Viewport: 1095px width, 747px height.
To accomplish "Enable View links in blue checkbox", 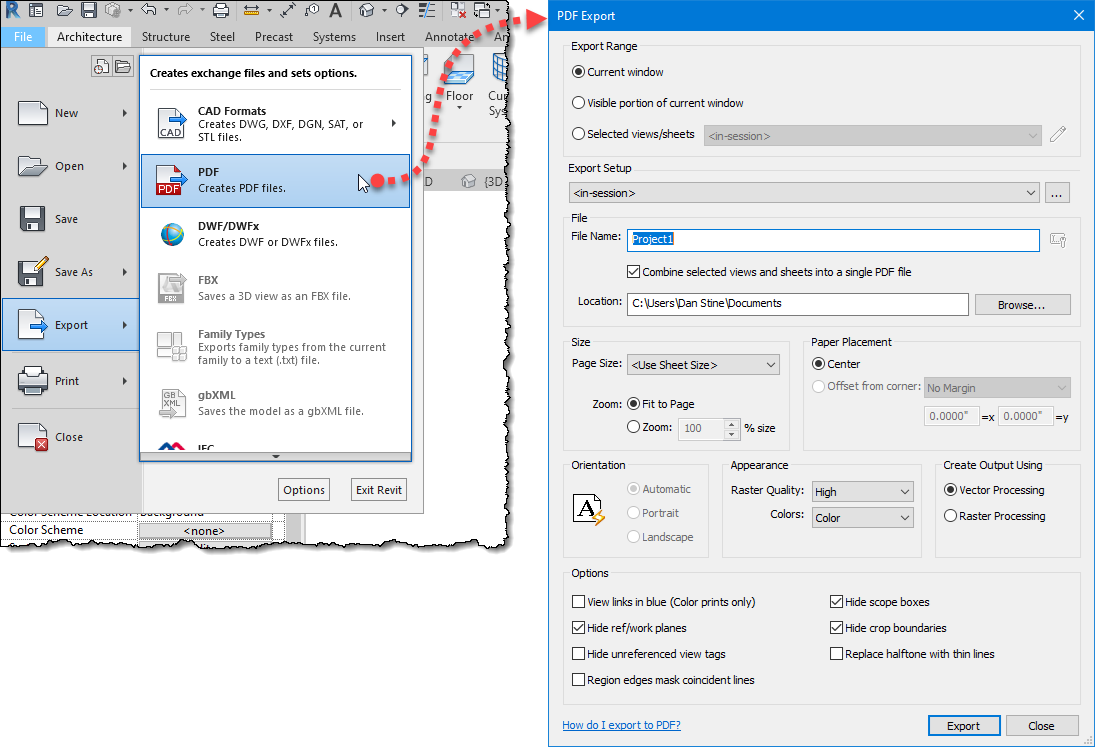I will [578, 602].
